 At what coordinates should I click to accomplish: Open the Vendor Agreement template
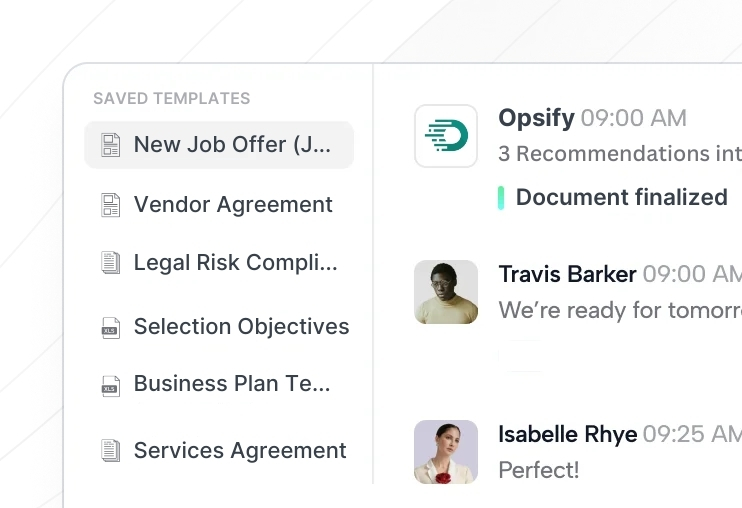233,205
